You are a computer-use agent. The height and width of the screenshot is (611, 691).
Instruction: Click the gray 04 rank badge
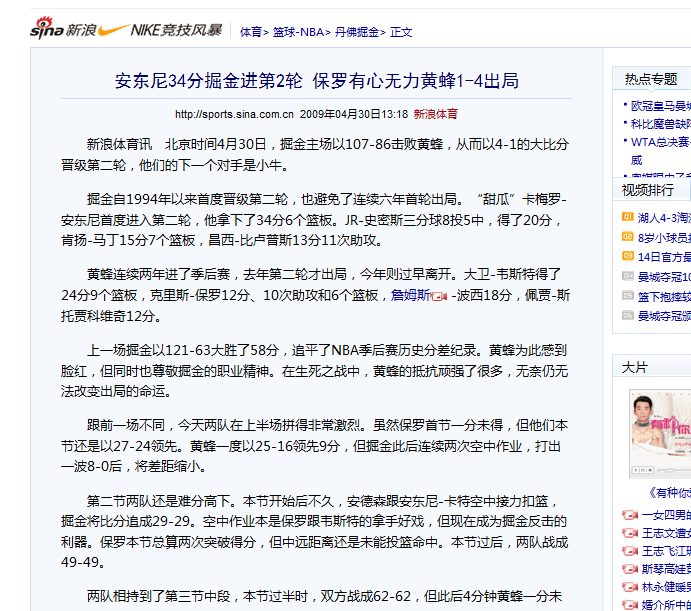coord(628,276)
